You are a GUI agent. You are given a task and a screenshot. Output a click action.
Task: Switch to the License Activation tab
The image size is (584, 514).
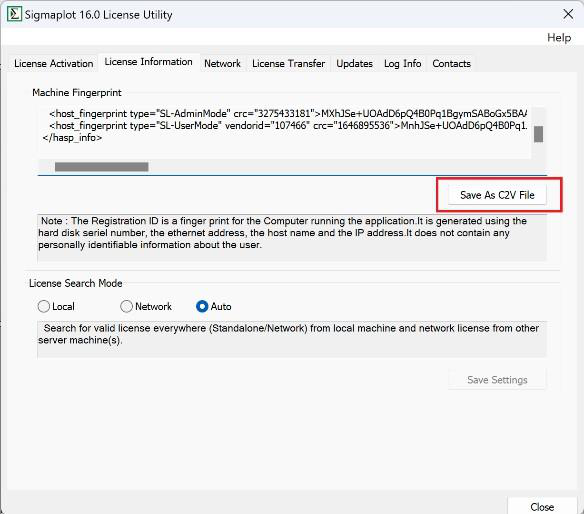click(54, 64)
